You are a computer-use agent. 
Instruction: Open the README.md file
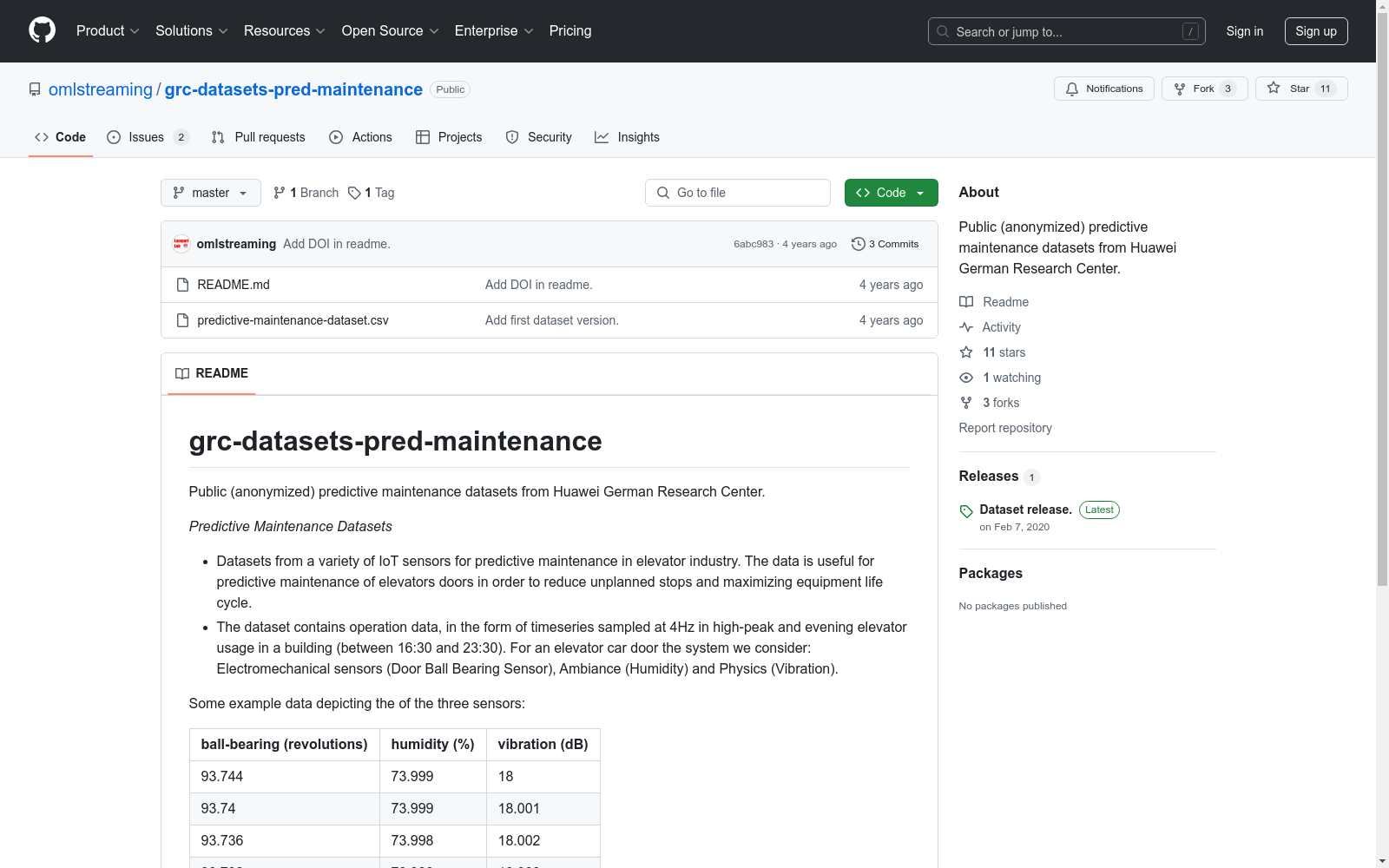click(234, 285)
